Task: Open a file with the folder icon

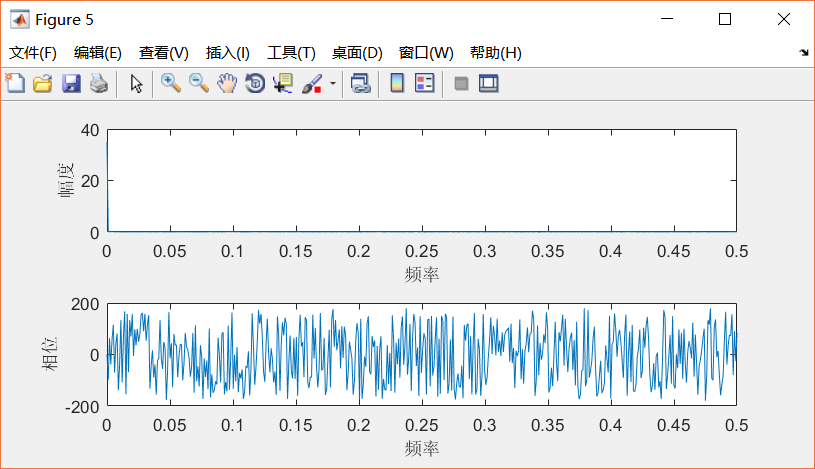Action: point(43,83)
